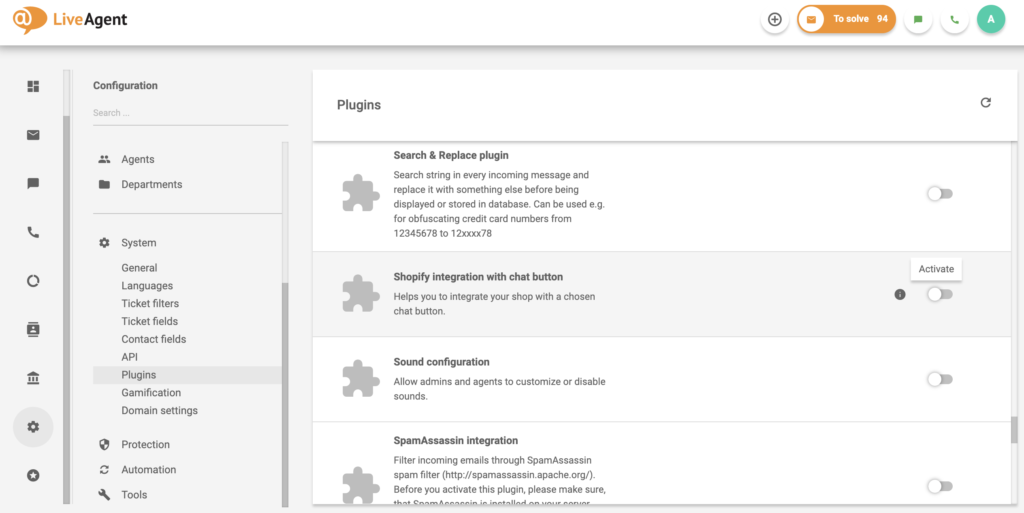This screenshot has height=513, width=1024.
Task: Click the Configuration search field
Action: point(188,113)
